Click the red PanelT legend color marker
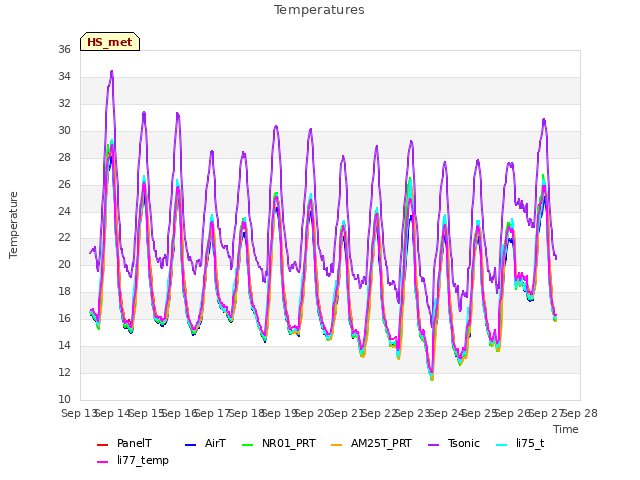The image size is (640, 480). [102, 444]
